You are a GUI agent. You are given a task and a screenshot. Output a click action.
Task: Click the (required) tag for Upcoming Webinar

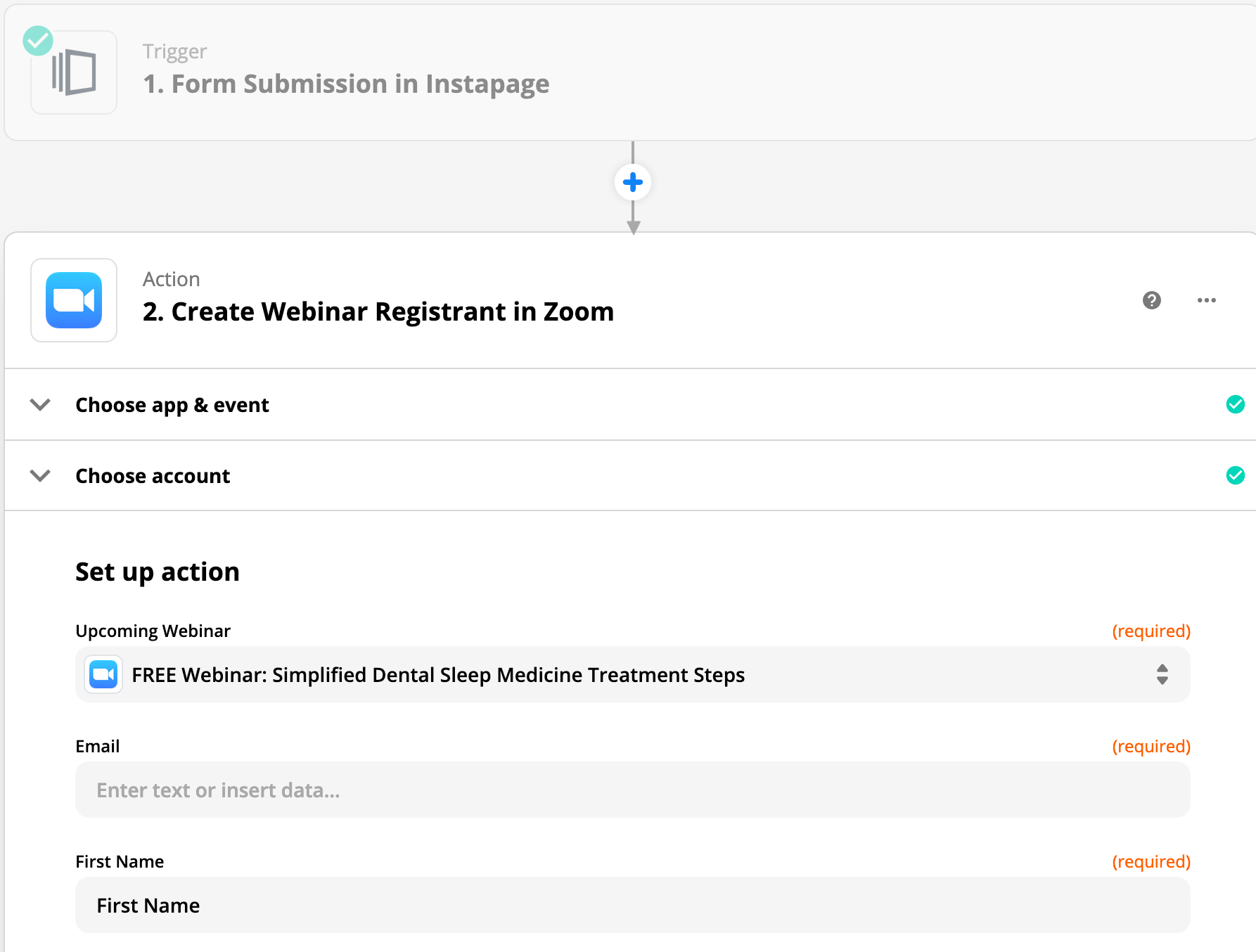point(1151,631)
